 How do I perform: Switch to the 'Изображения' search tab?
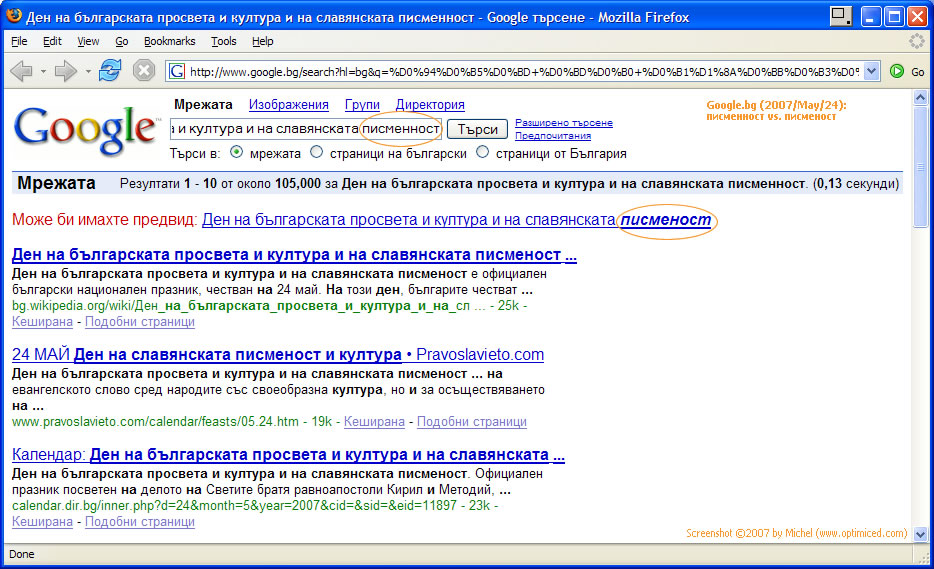click(x=289, y=105)
